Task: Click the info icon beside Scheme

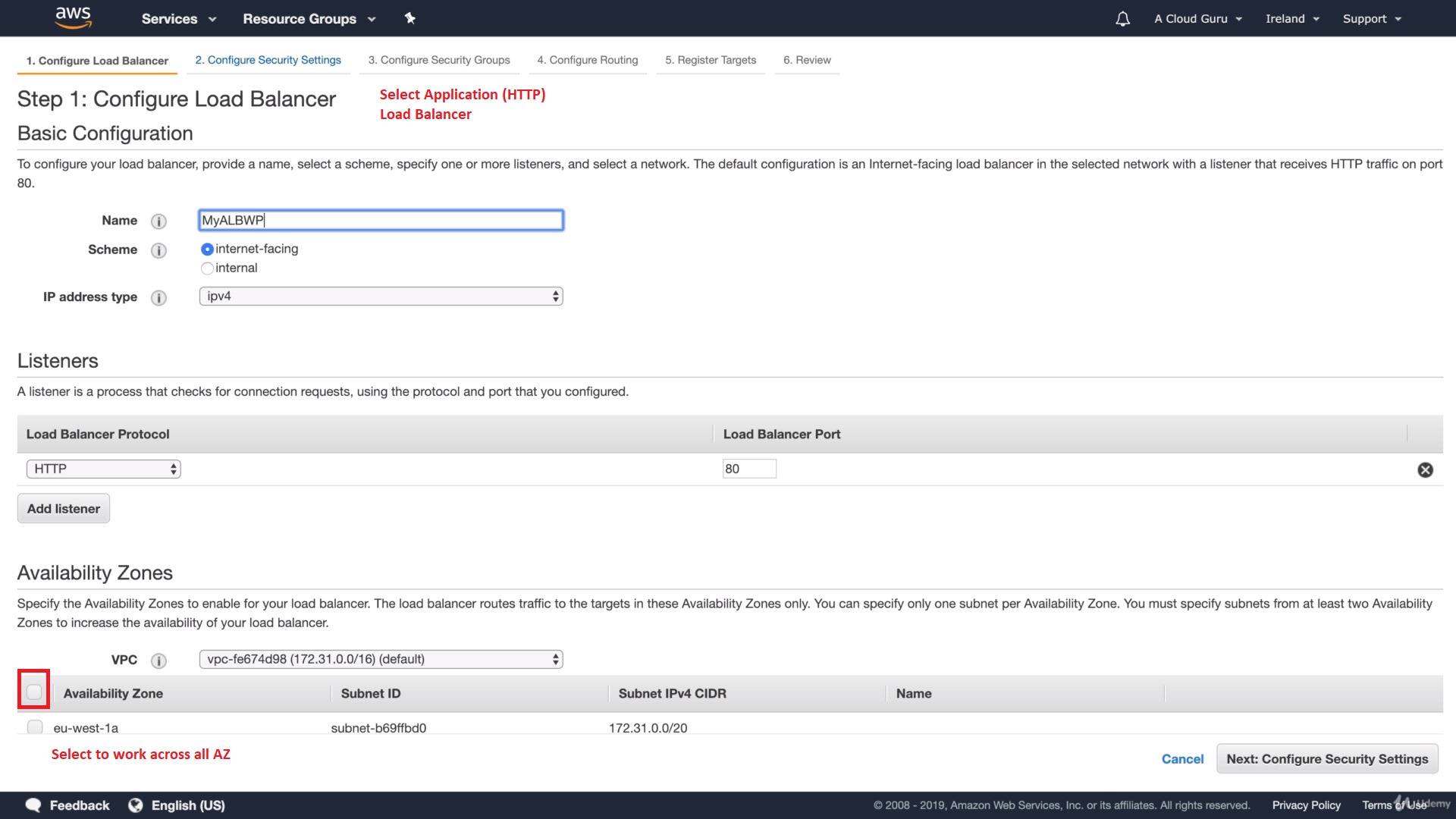Action: [x=158, y=250]
